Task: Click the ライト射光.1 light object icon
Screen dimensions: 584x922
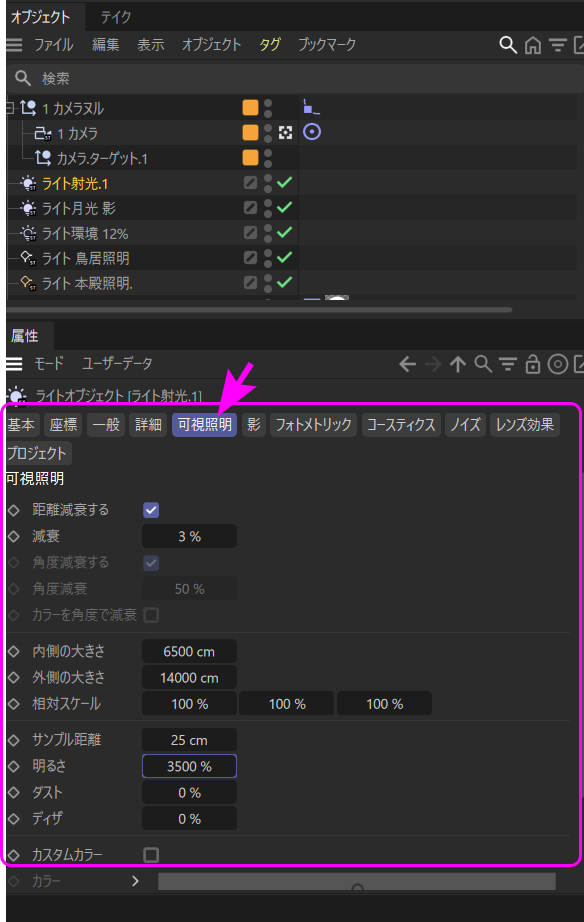Action: click(x=28, y=183)
